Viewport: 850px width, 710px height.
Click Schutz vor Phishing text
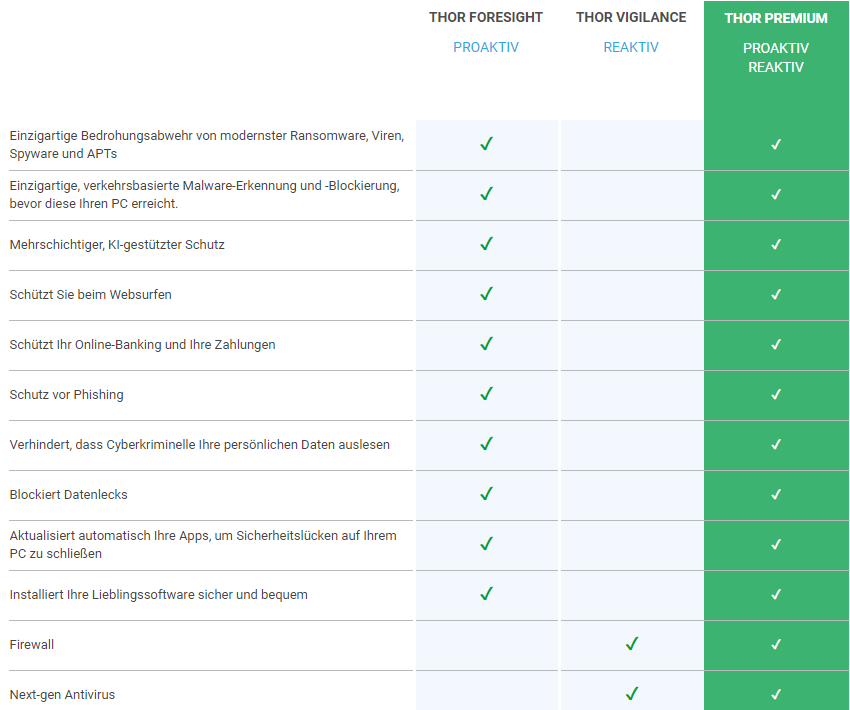click(66, 395)
